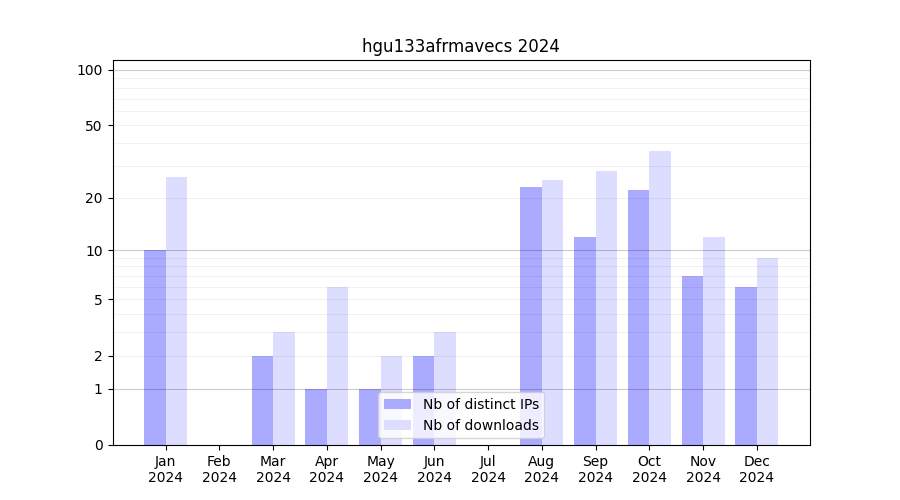This screenshot has height=500, width=900.
Task: Click the 'Nb of distinct IPs' legend swatch
Action: (397, 404)
